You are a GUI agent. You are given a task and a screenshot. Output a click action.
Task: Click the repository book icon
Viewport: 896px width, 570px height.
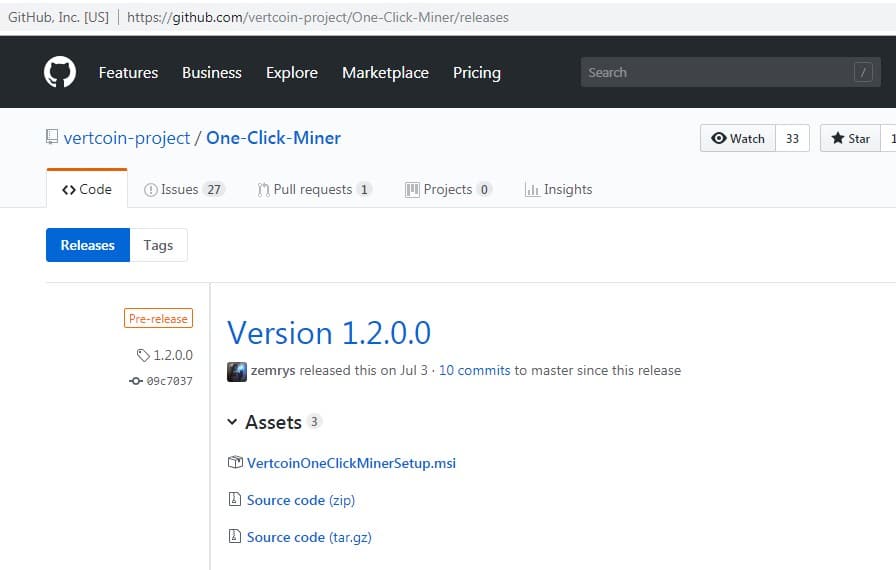coord(51,137)
